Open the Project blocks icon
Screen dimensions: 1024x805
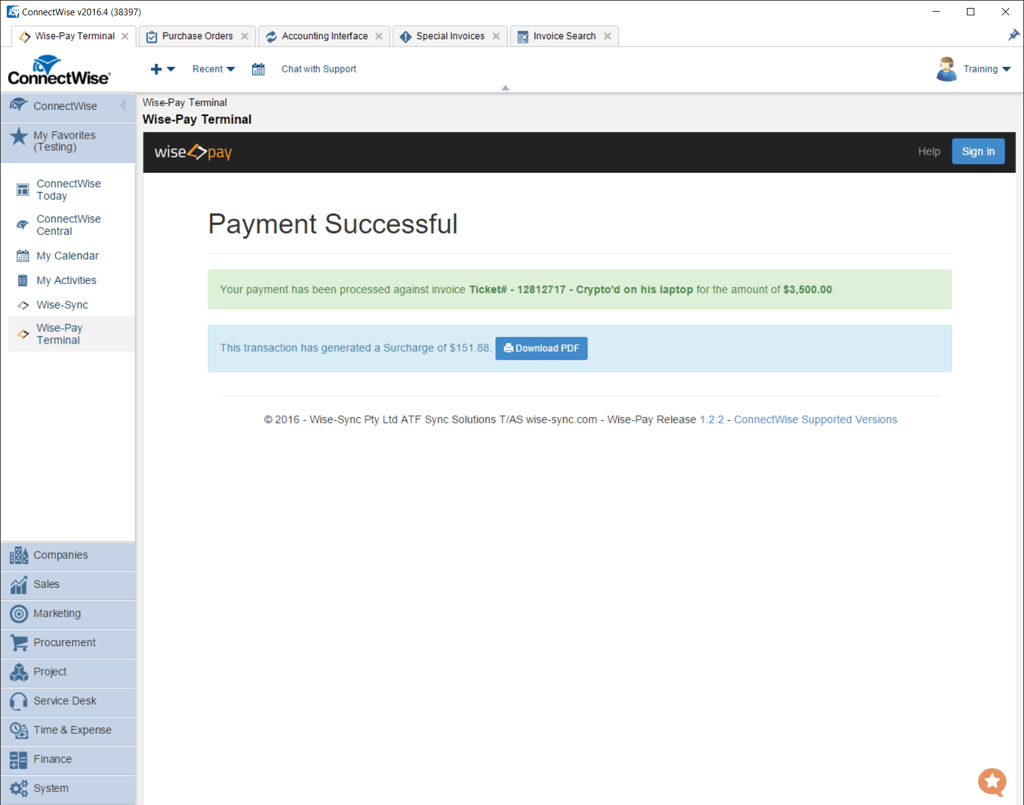(19, 672)
